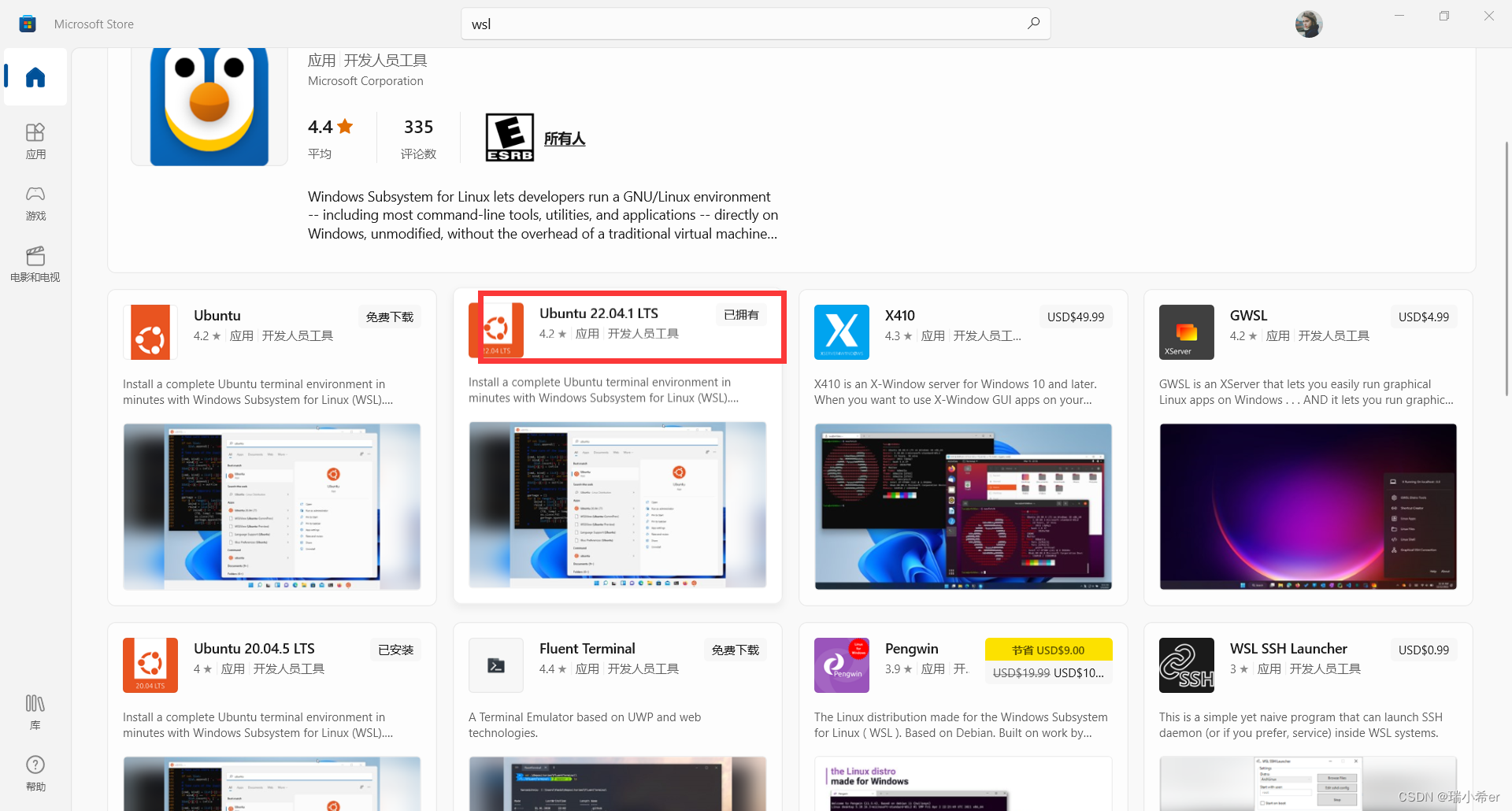Screen dimensions: 1512x811
Task: Click the Ubuntu 22.04.1 LTS app icon
Action: pyautogui.click(x=496, y=330)
